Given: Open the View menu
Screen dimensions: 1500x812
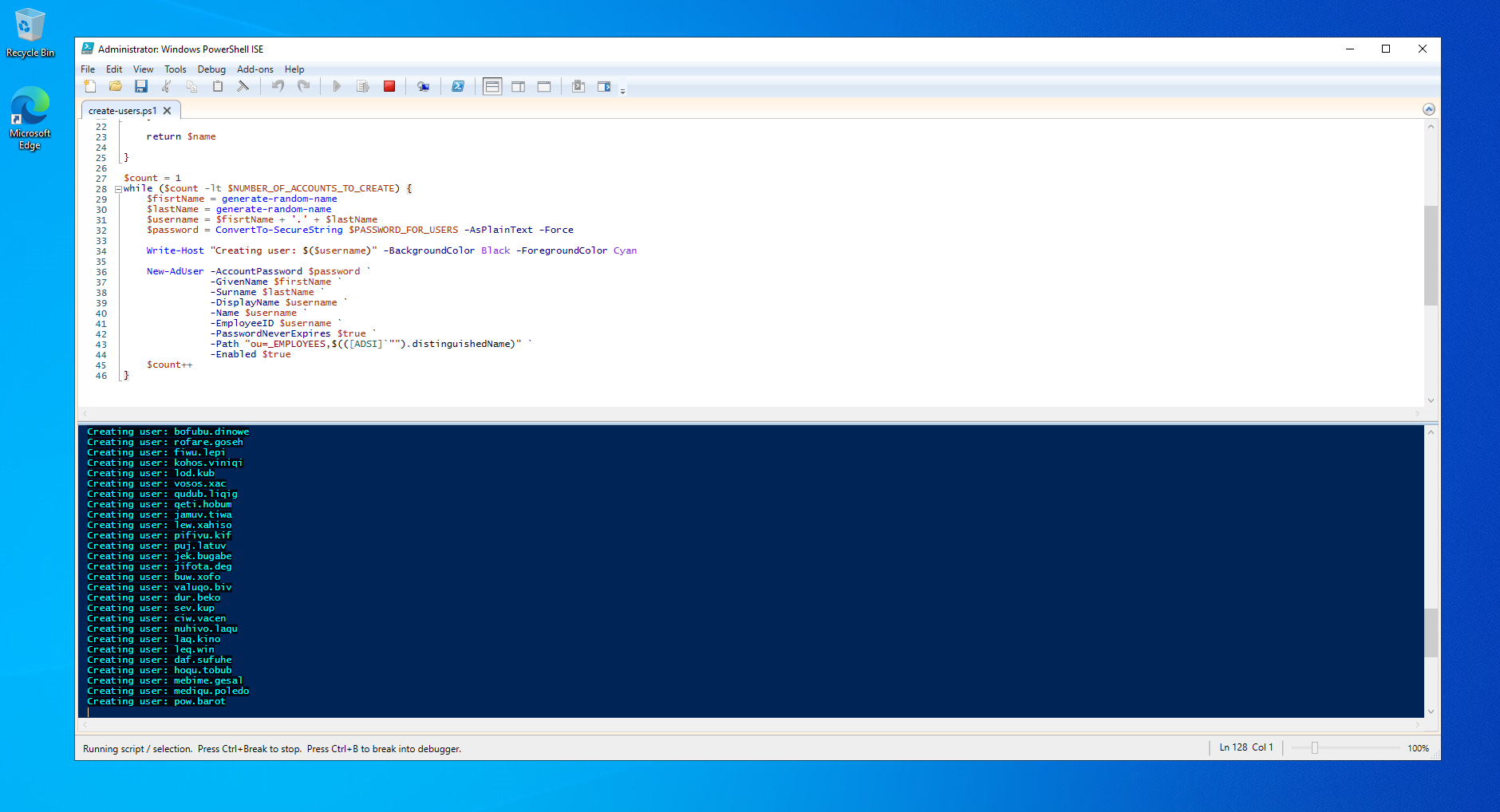Looking at the screenshot, I should [x=144, y=69].
